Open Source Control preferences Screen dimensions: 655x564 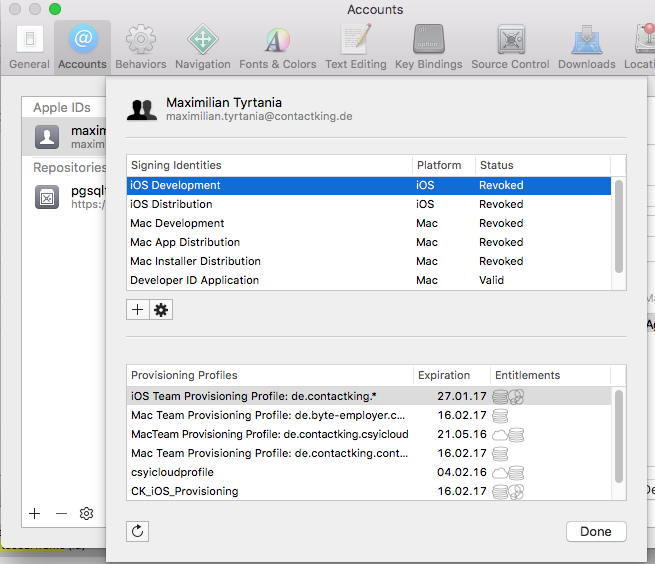click(x=510, y=48)
